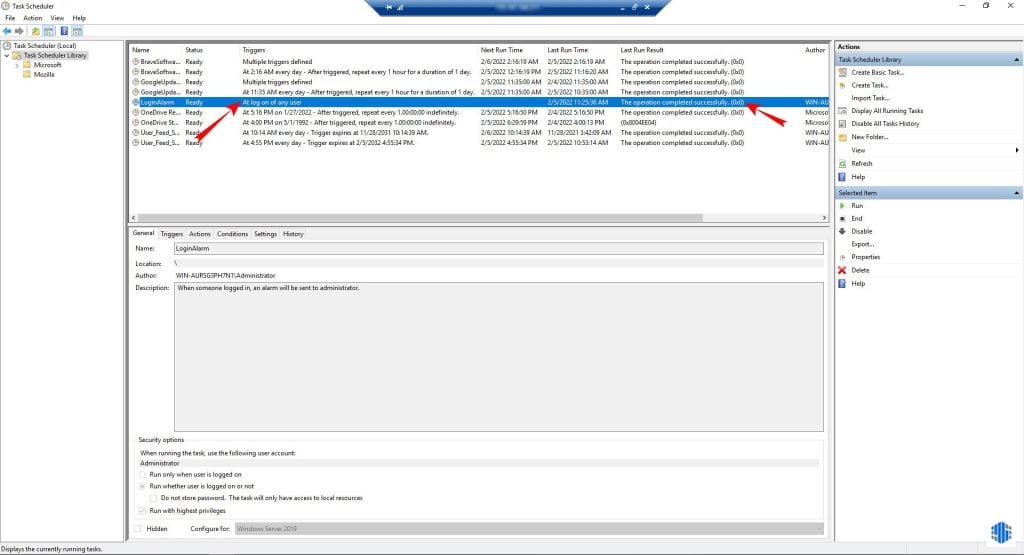Click the Up One Level folder toolbar icon
The height and width of the screenshot is (555, 1024).
pos(35,31)
